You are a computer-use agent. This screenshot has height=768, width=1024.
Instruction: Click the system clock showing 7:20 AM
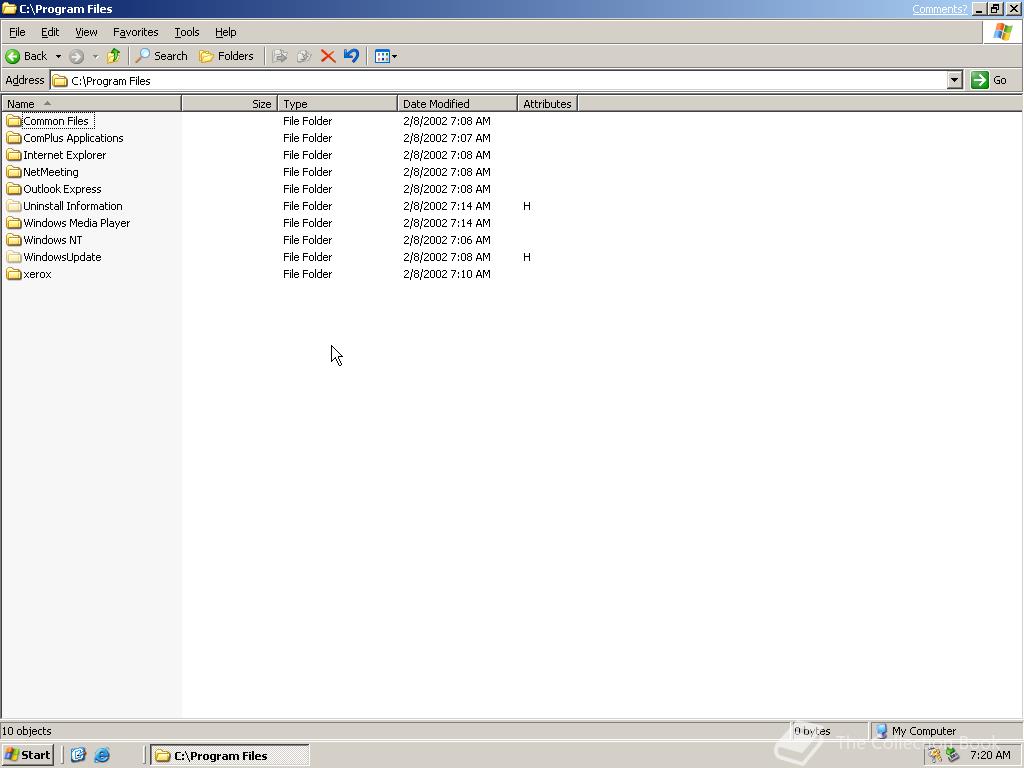click(990, 755)
